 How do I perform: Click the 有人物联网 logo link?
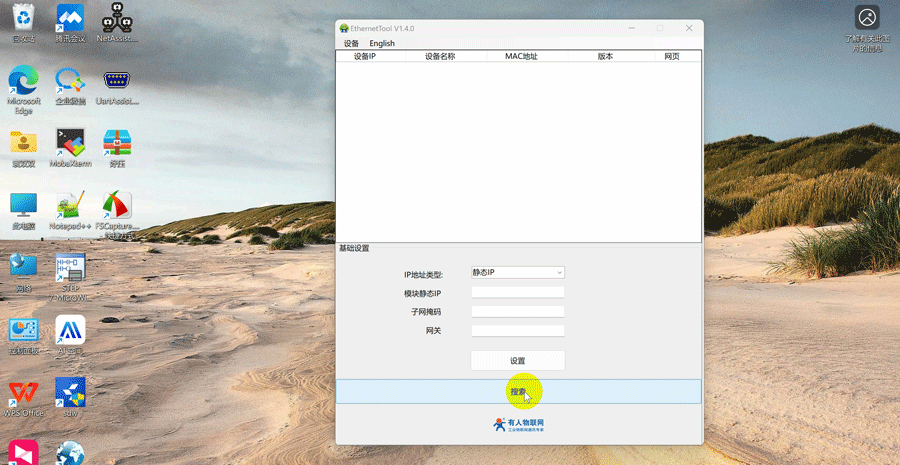[519, 425]
